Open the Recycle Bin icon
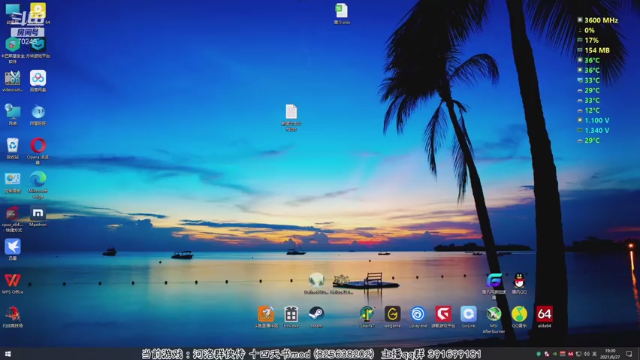This screenshot has height=360, width=640. (13, 148)
